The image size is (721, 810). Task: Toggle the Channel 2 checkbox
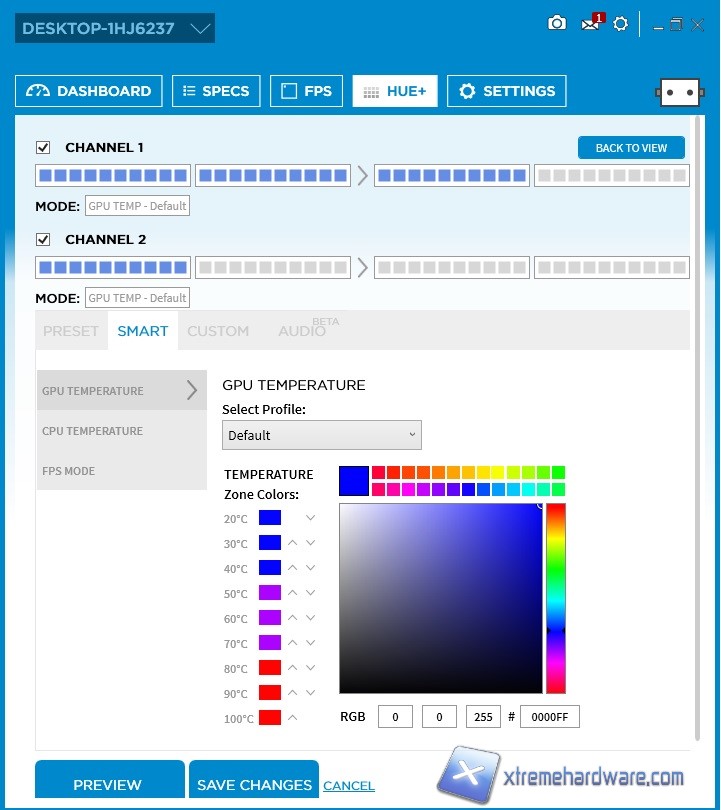tap(43, 240)
